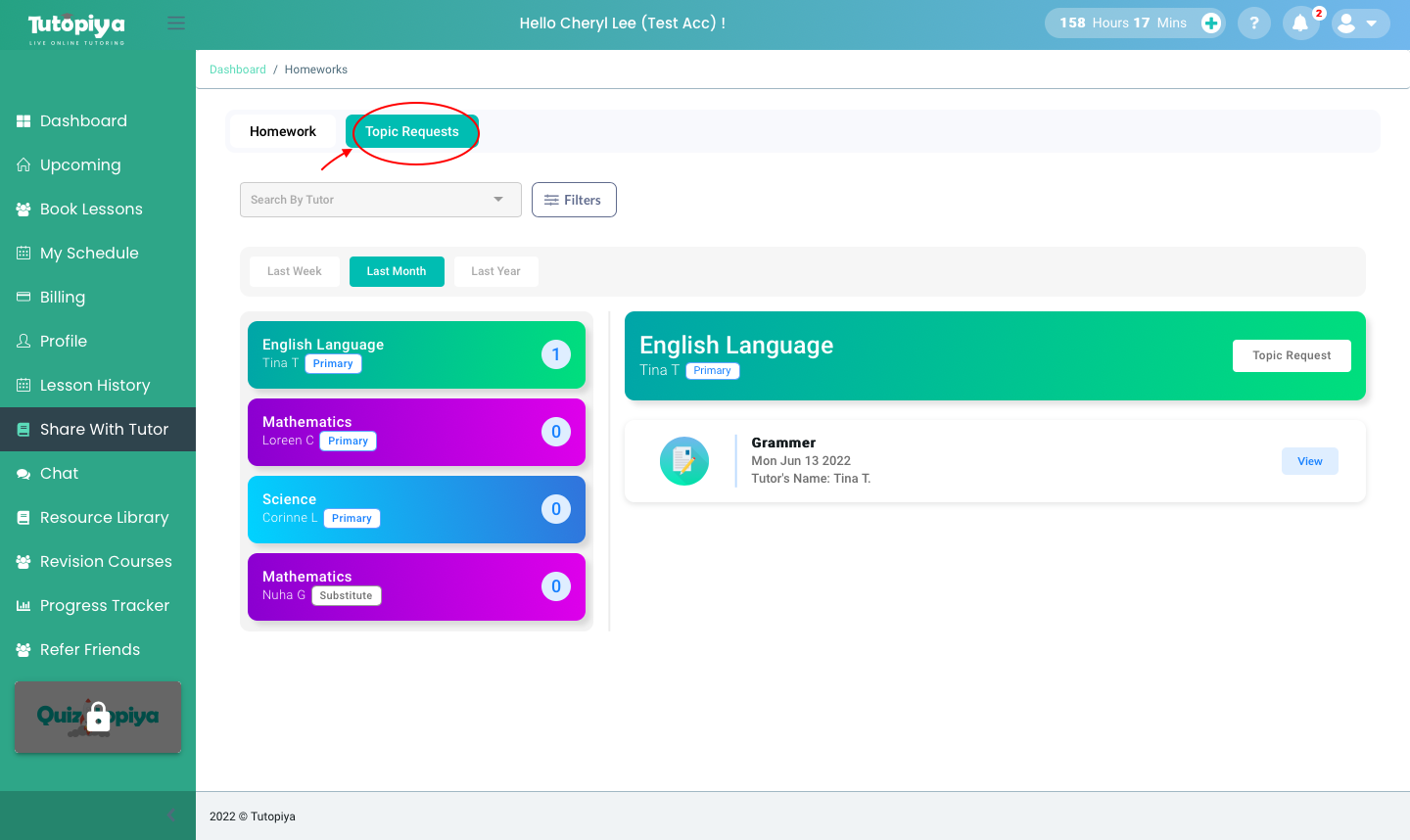Select the Science Corinne L subject card
The height and width of the screenshot is (840, 1410).
coord(416,509)
